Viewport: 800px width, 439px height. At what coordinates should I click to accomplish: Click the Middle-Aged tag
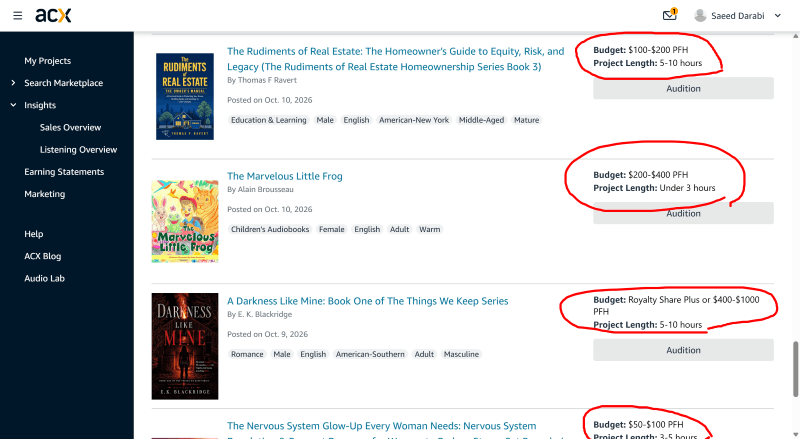pos(481,120)
